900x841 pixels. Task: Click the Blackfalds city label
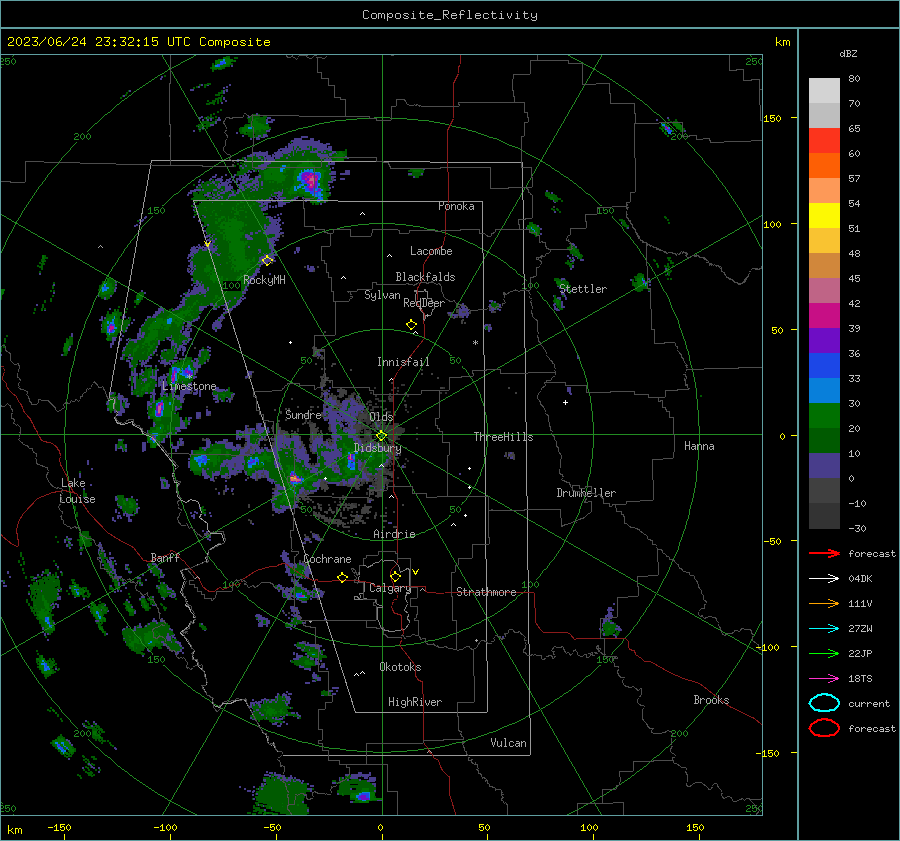tap(425, 277)
